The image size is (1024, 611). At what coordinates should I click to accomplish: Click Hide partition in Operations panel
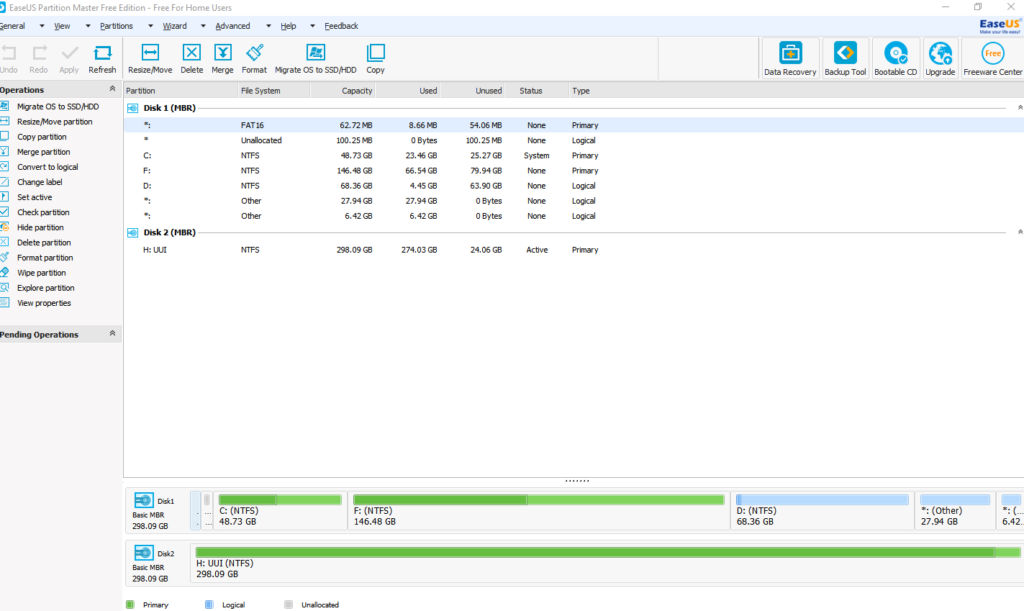(x=40, y=227)
